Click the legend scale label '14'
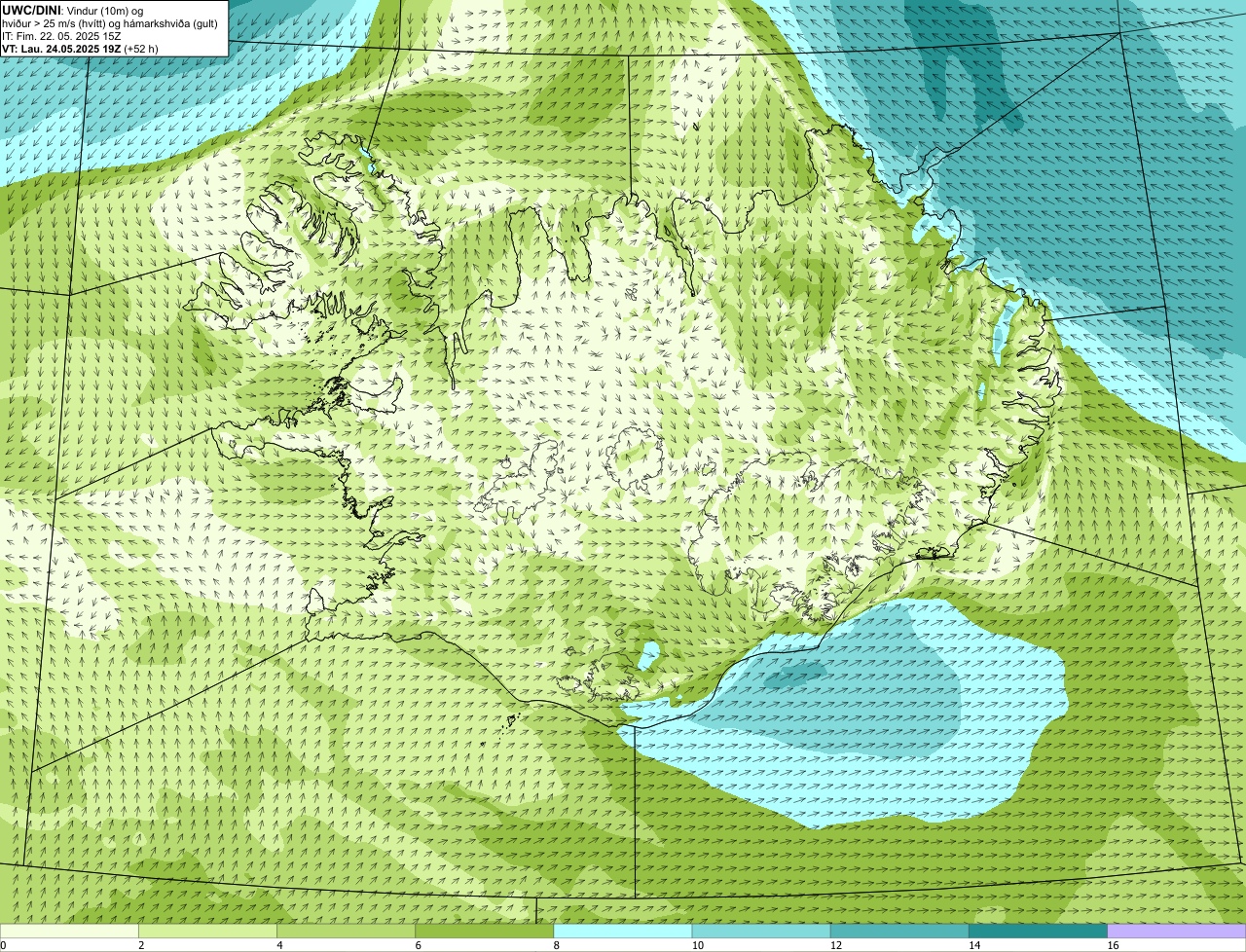Screen dimensions: 1246x952 (x=974, y=945)
